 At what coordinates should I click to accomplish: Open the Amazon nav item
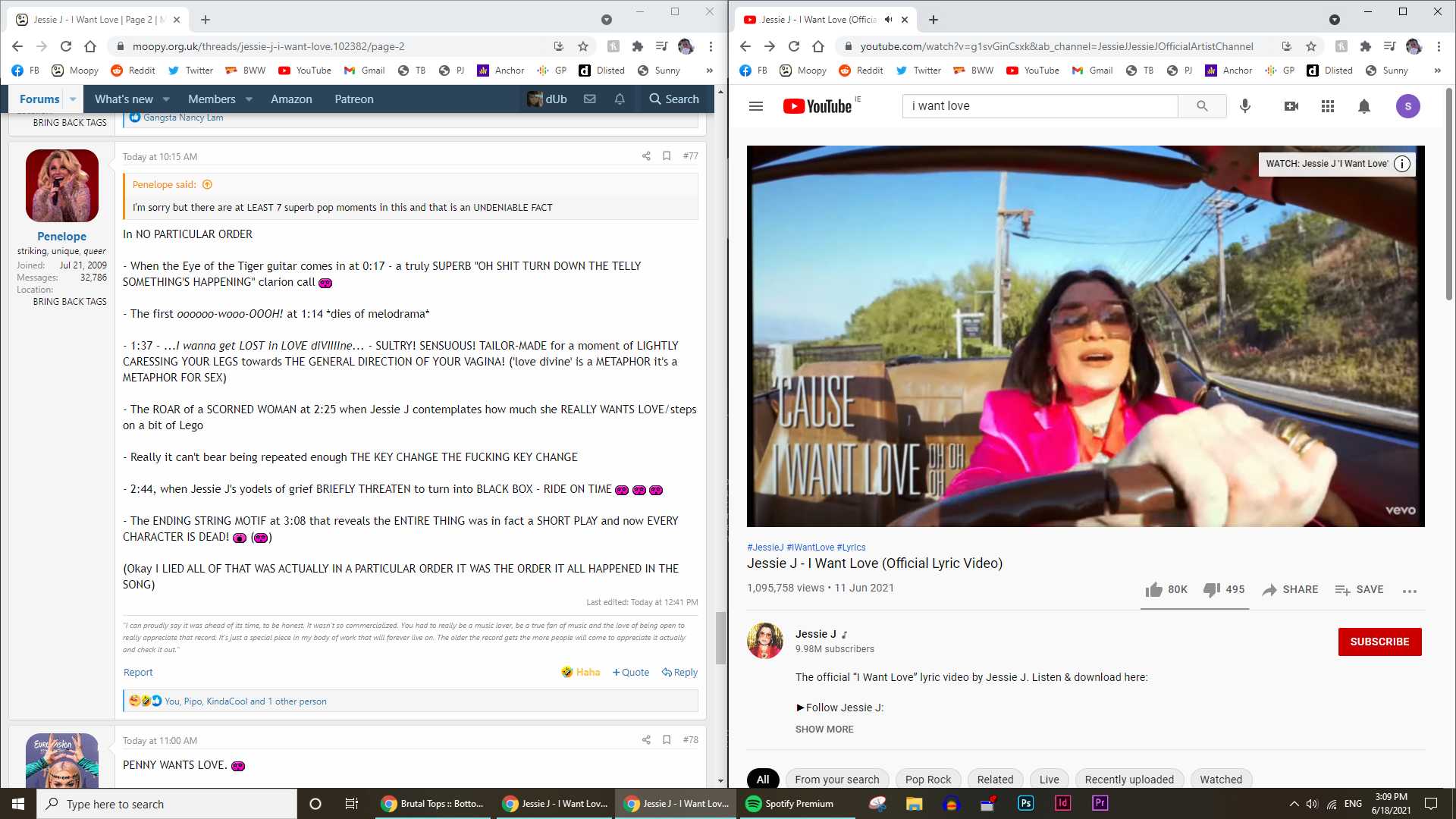pos(291,99)
